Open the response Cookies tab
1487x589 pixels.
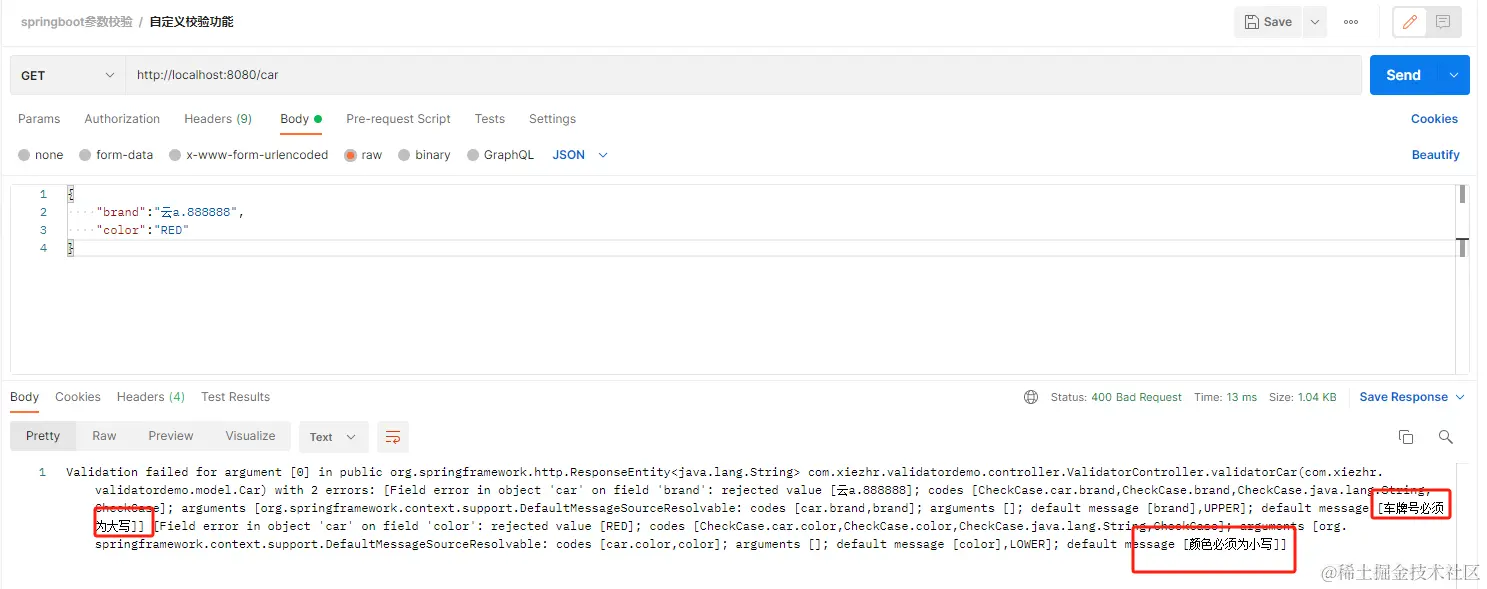pos(78,397)
